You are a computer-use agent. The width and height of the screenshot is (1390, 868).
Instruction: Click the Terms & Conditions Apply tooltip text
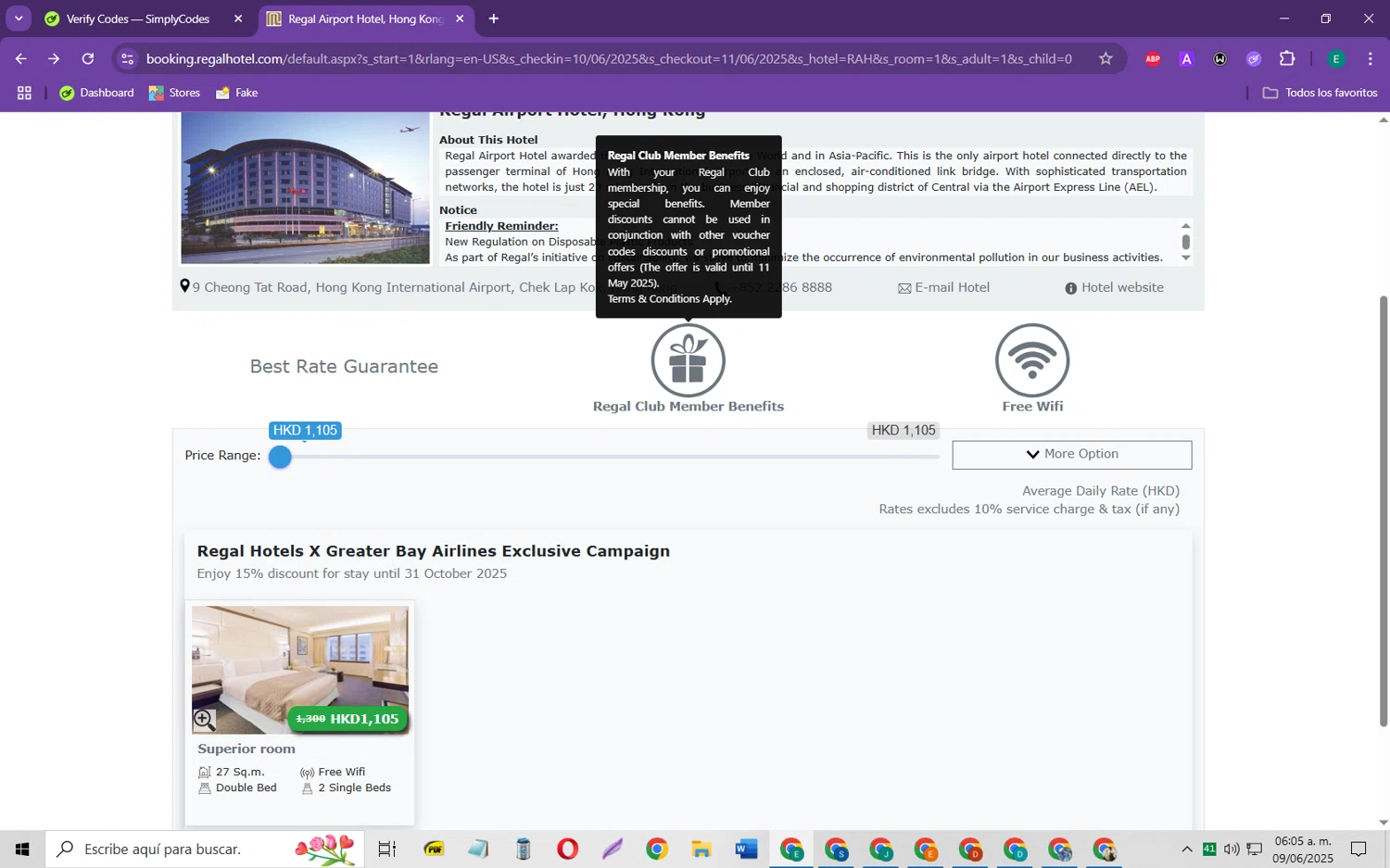point(669,298)
